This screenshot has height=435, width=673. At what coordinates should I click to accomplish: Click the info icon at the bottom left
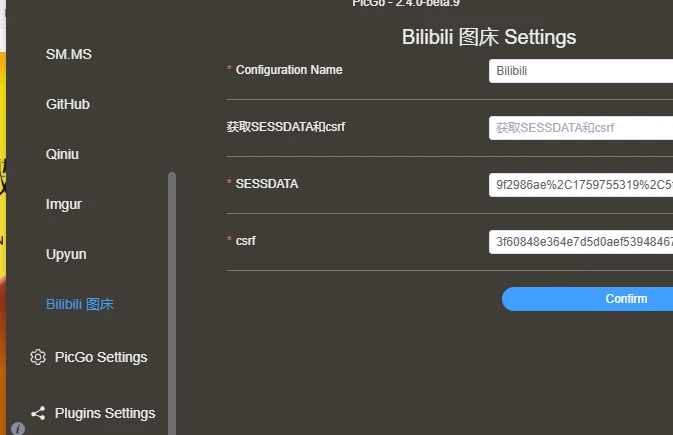coord(18,428)
